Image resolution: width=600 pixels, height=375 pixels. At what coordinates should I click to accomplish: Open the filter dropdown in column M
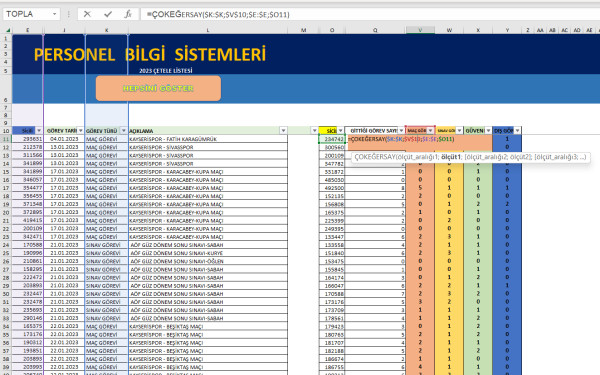[x=315, y=130]
